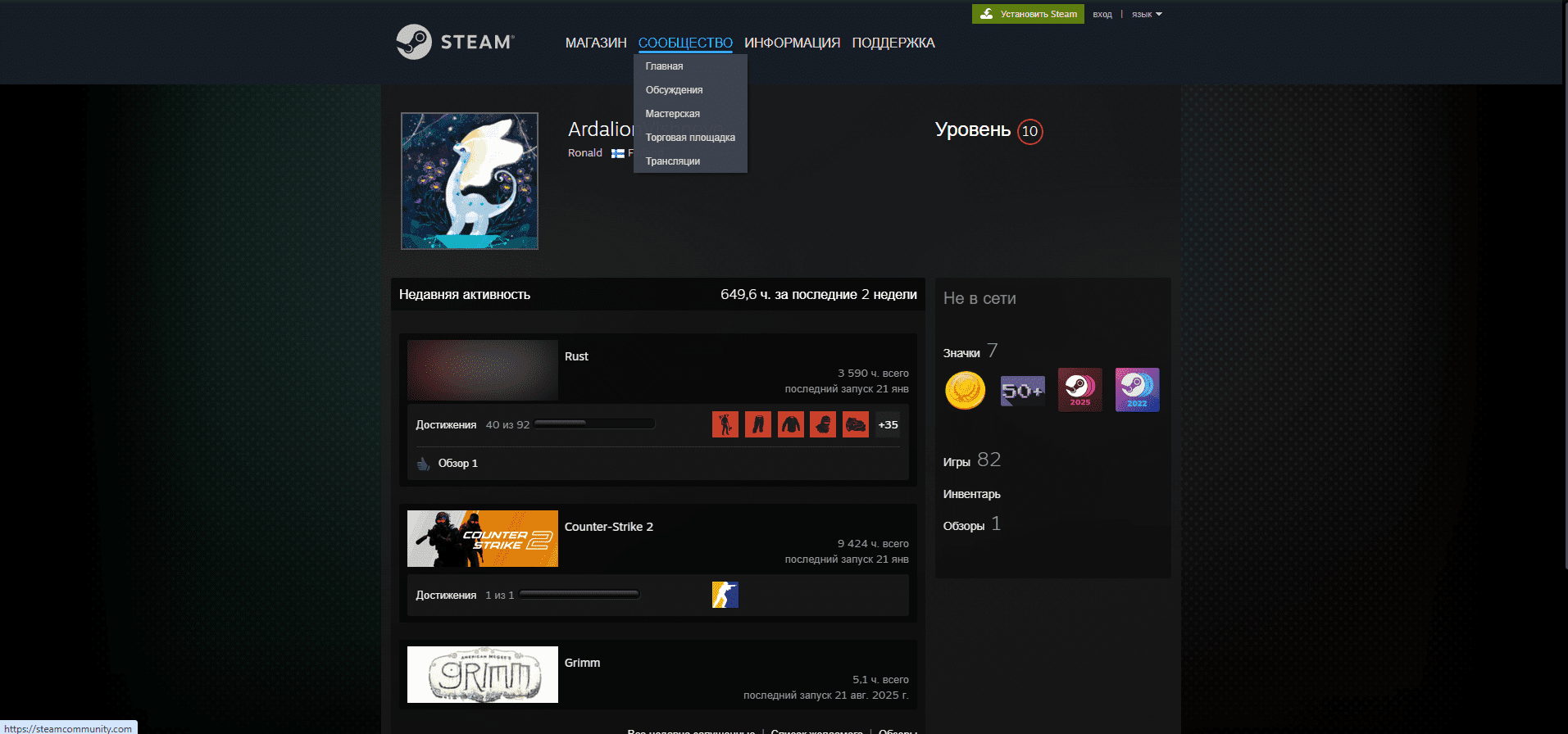The height and width of the screenshot is (734, 1568).
Task: Open the СООБЩЕСТВО menu
Action: 685,43
